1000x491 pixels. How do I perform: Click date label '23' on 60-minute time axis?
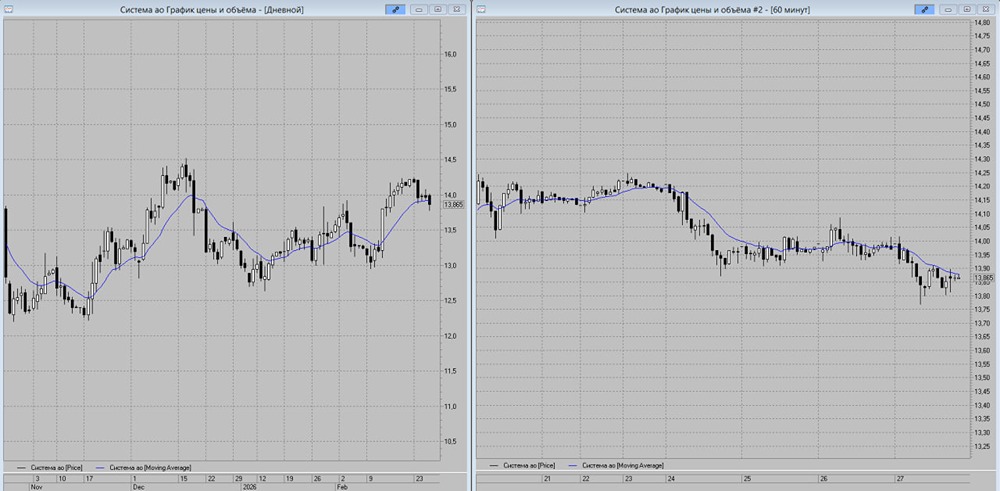pos(628,478)
